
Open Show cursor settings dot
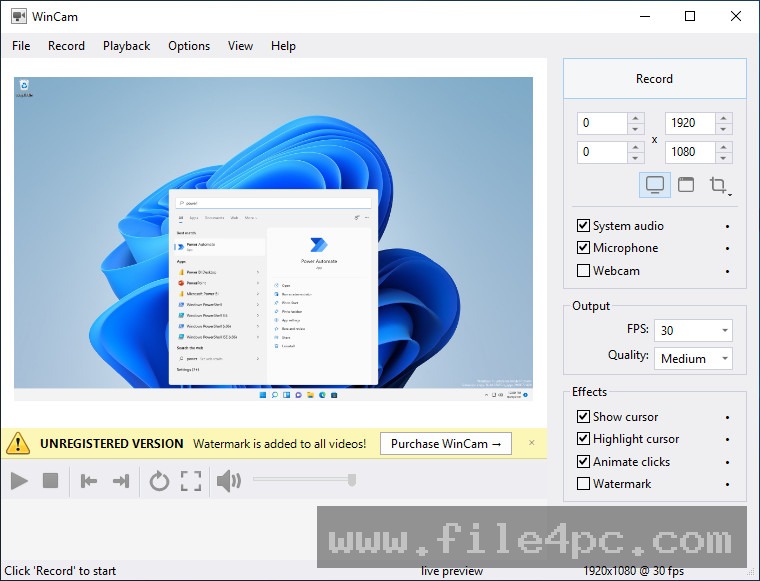point(728,417)
